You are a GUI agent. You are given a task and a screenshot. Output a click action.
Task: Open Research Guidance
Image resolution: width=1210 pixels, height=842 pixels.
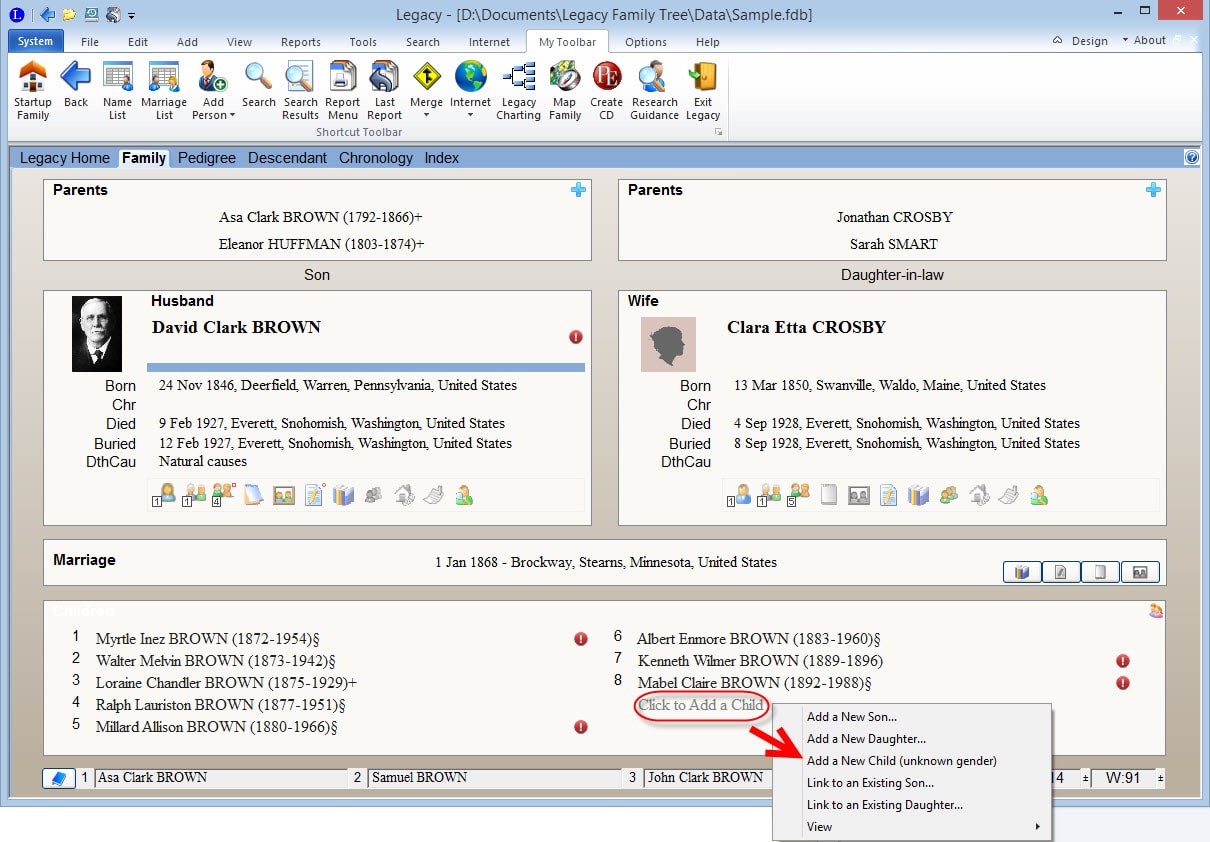[x=654, y=90]
